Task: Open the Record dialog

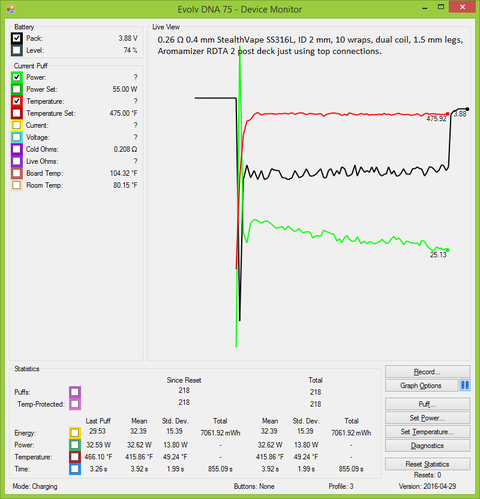Action: (427, 372)
